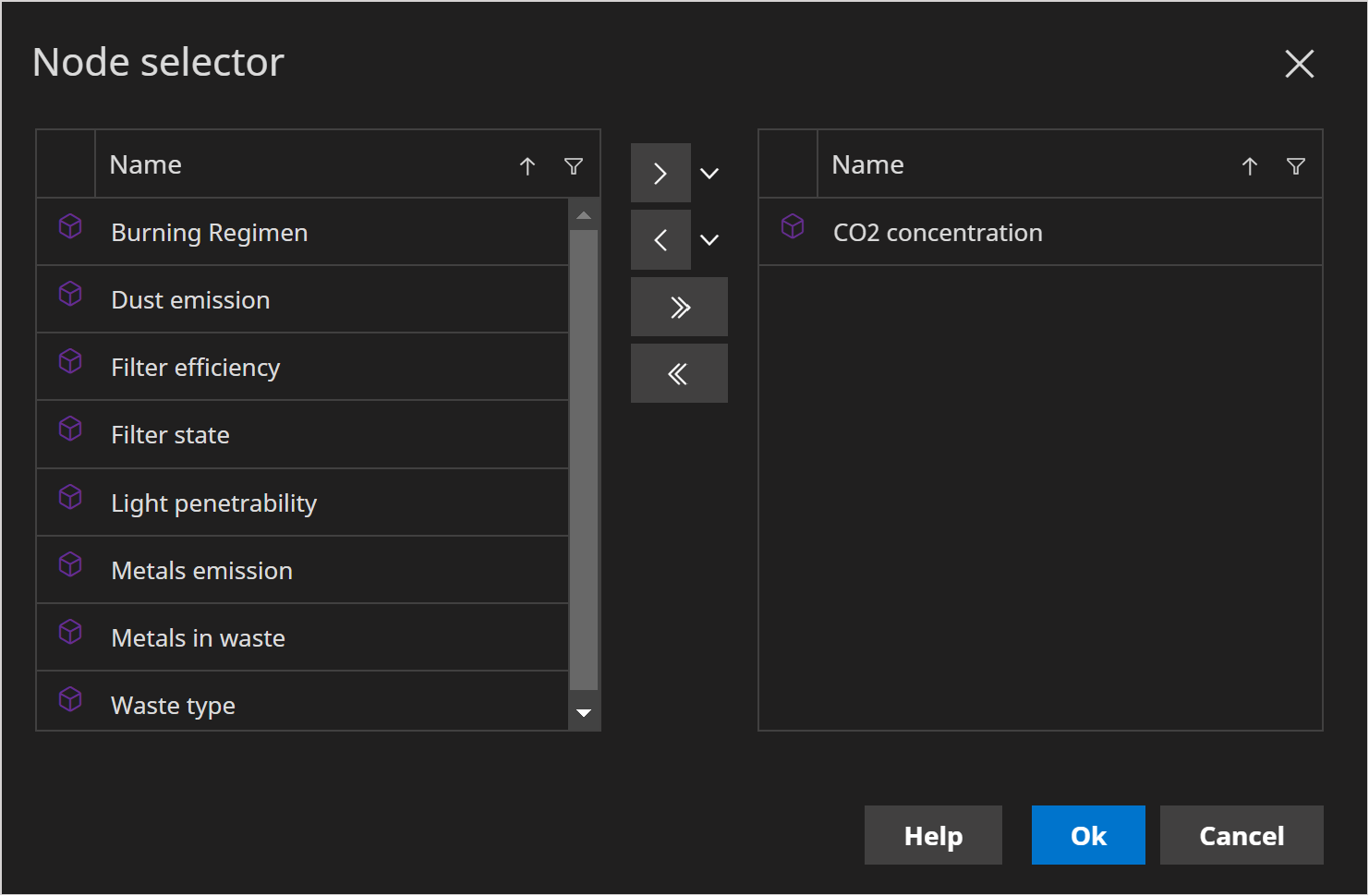The width and height of the screenshot is (1369, 896).
Task: Click the move-right single arrow button
Action: 660,172
